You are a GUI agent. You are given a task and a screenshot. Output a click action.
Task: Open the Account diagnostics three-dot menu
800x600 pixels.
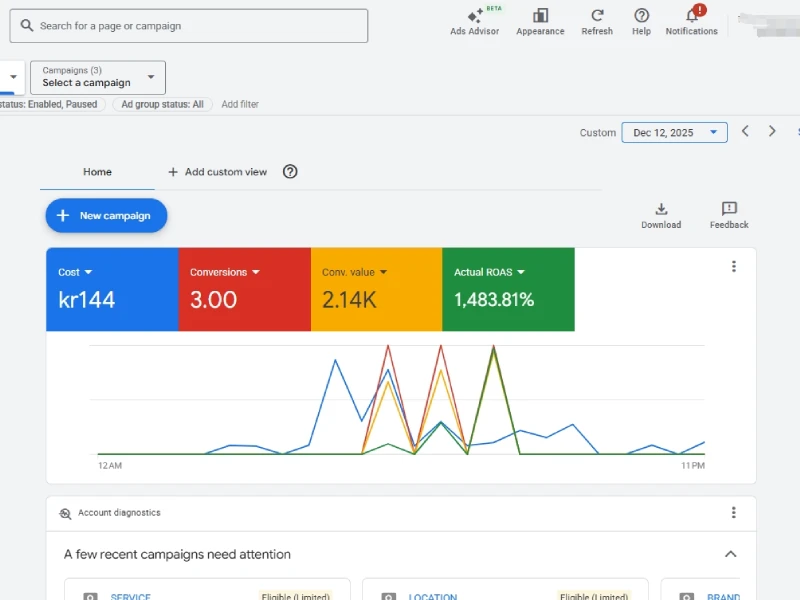click(733, 513)
